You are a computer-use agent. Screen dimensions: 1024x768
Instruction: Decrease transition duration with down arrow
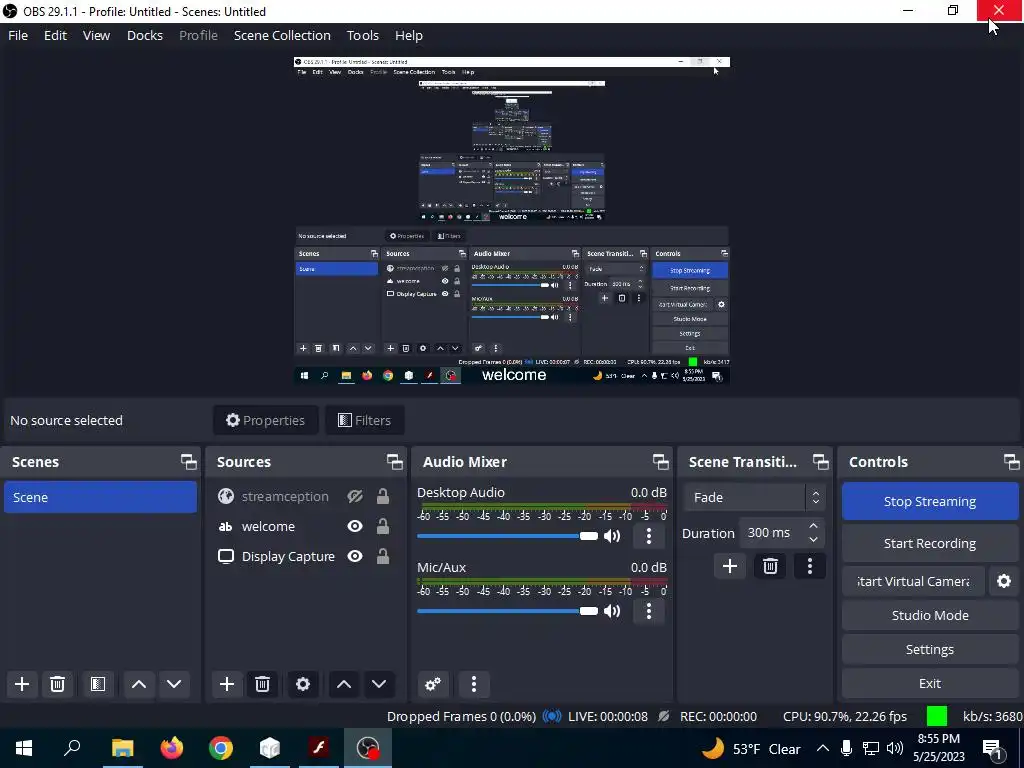coord(813,540)
